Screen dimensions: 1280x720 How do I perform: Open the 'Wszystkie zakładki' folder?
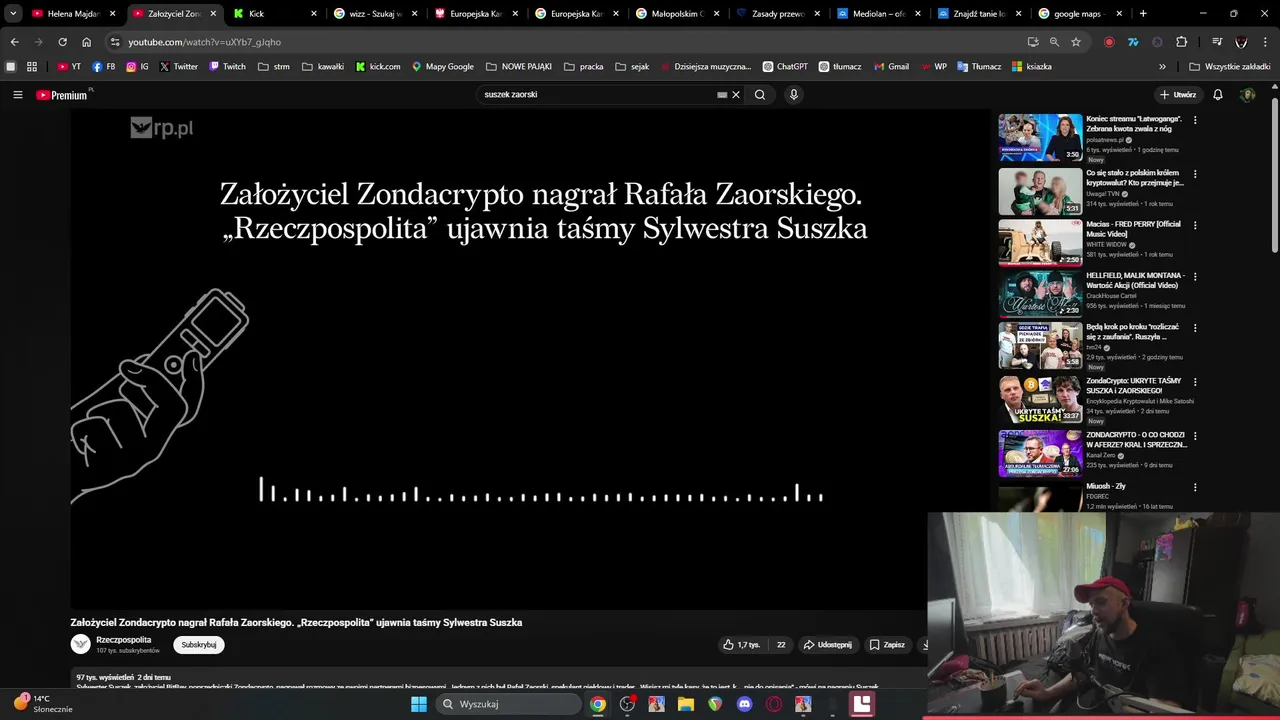point(1230,67)
